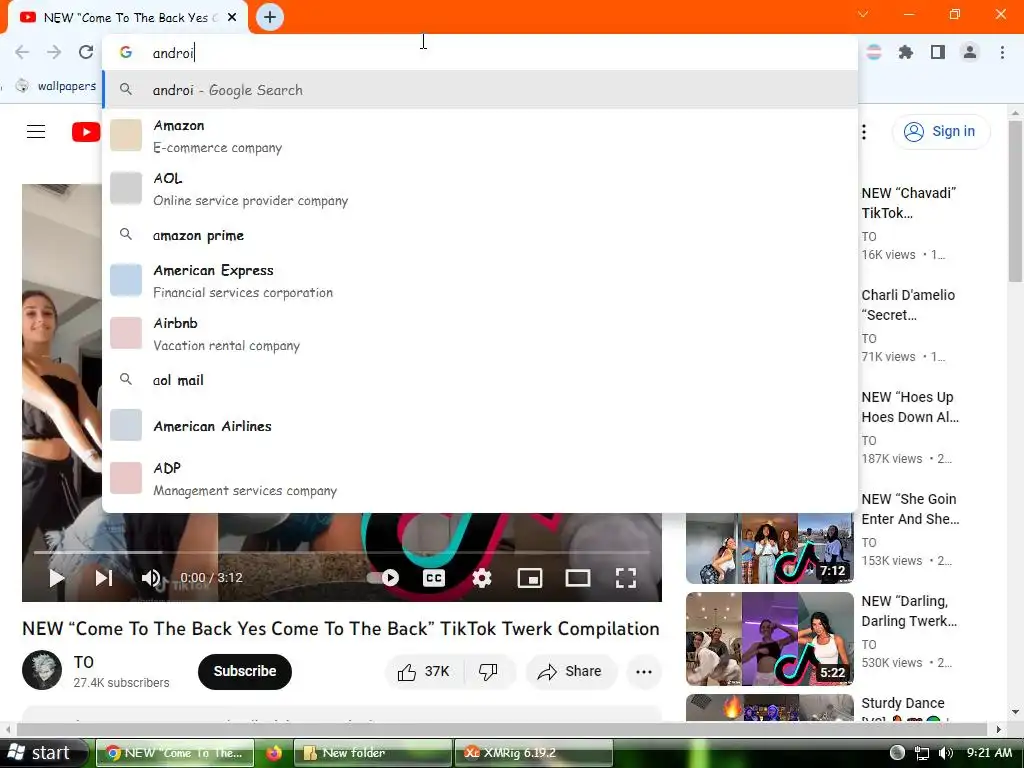Choose the AOL suggestion
This screenshot has height=768, width=1024.
coord(480,189)
